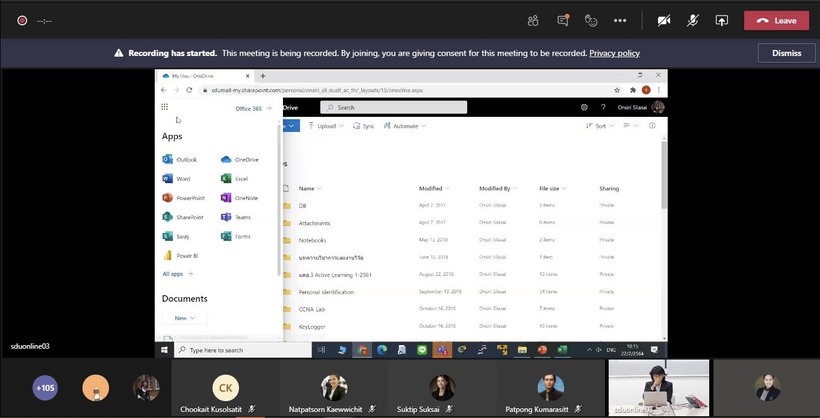Leave the meeting
Image resolution: width=820 pixels, height=418 pixels.
(777, 20)
